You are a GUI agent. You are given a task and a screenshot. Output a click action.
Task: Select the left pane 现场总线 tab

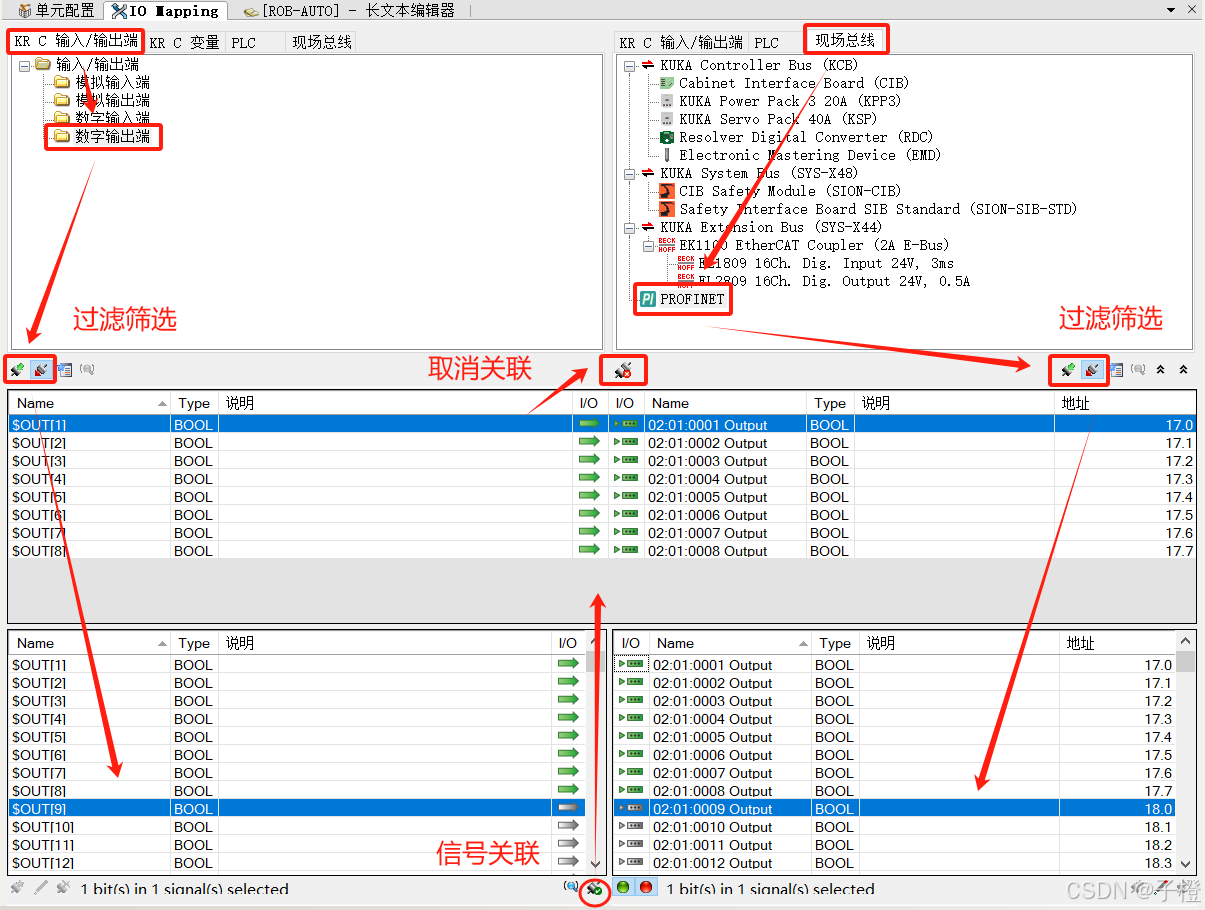322,42
